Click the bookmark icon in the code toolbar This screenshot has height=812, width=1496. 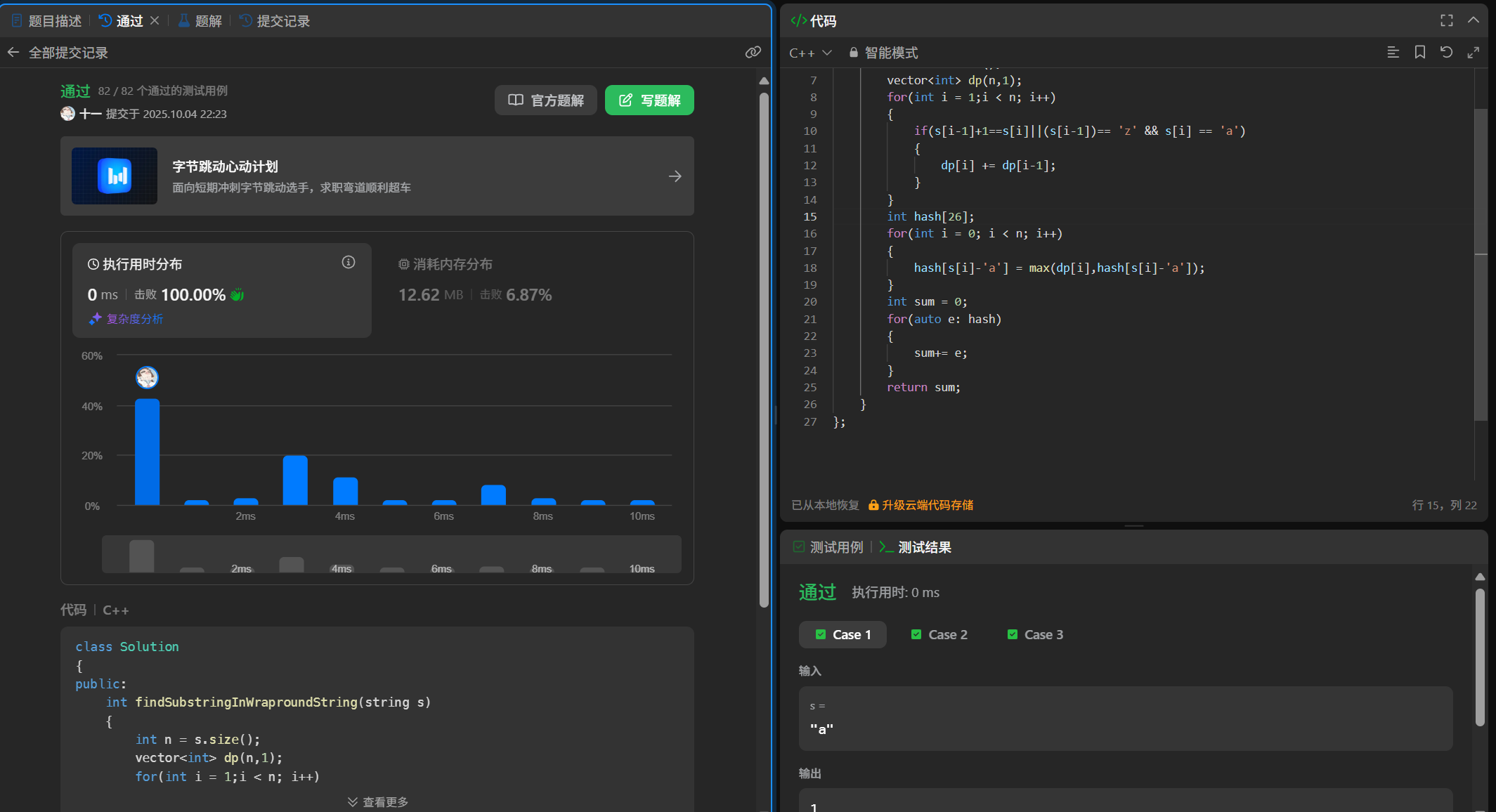1419,53
